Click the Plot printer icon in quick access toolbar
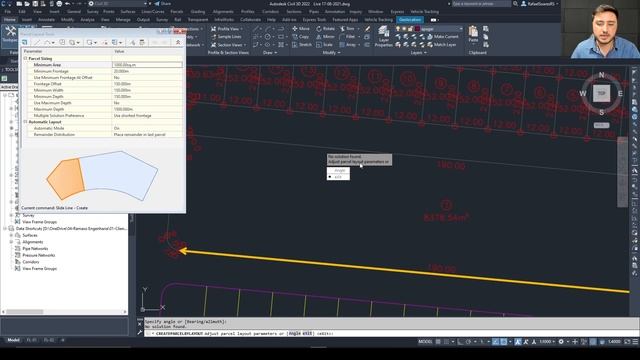Viewport: 640px width, 360px height. coord(60,4)
